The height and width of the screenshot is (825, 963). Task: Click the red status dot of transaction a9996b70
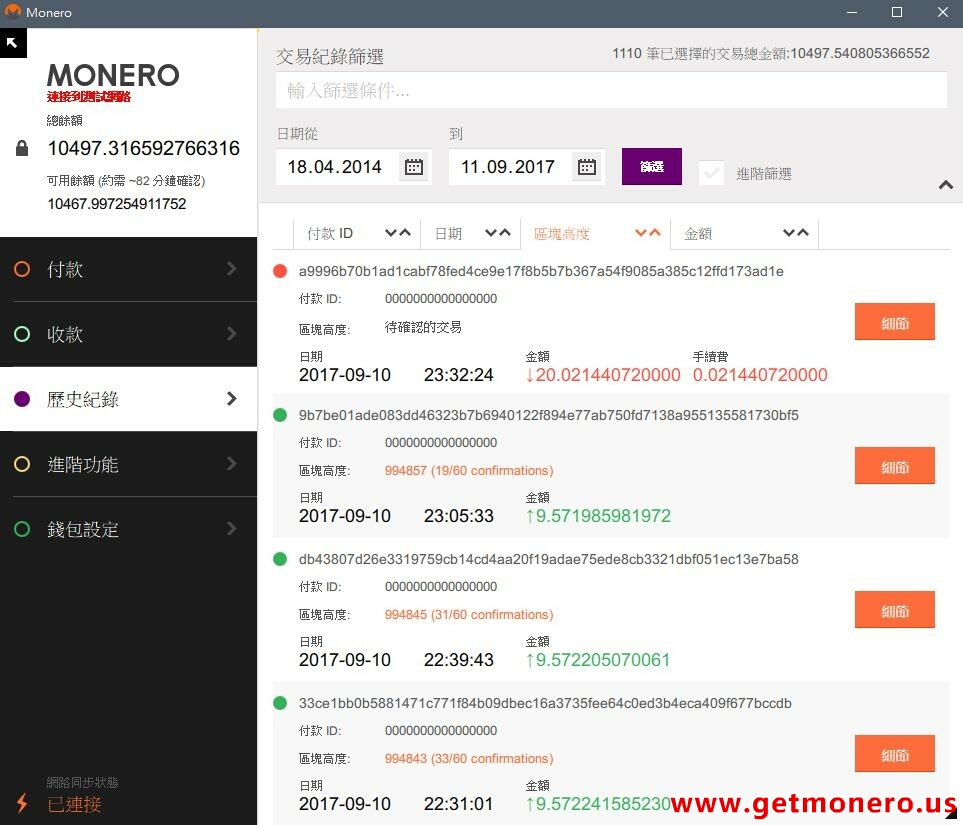280,271
